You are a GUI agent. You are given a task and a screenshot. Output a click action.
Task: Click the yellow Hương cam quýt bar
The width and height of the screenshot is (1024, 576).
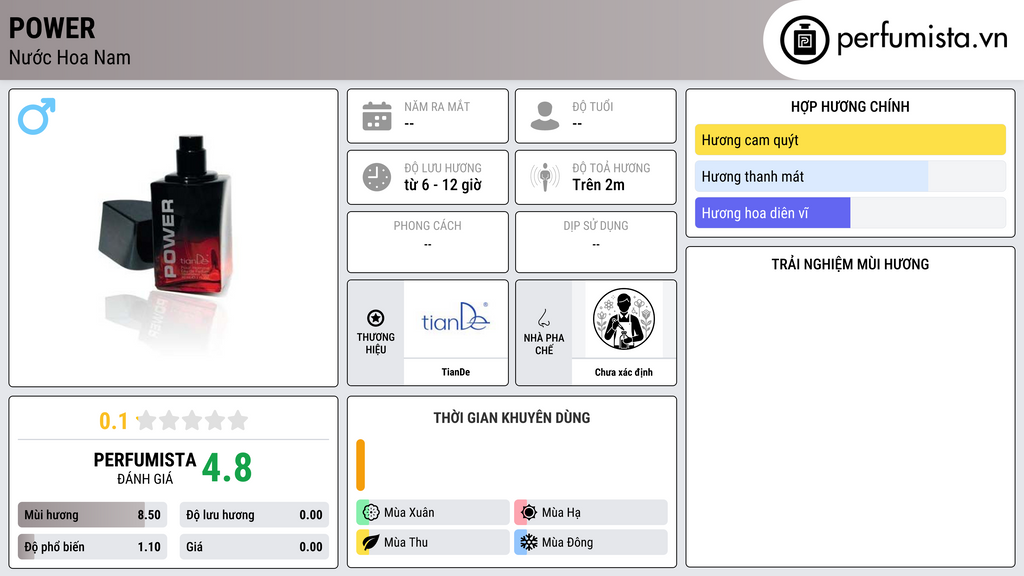pyautogui.click(x=850, y=140)
